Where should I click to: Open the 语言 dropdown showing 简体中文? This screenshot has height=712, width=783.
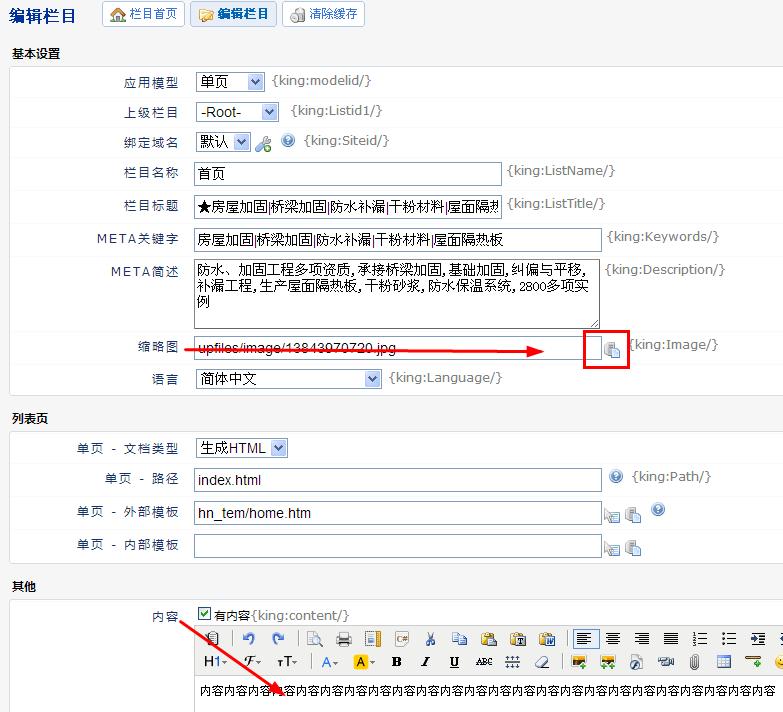click(x=288, y=379)
